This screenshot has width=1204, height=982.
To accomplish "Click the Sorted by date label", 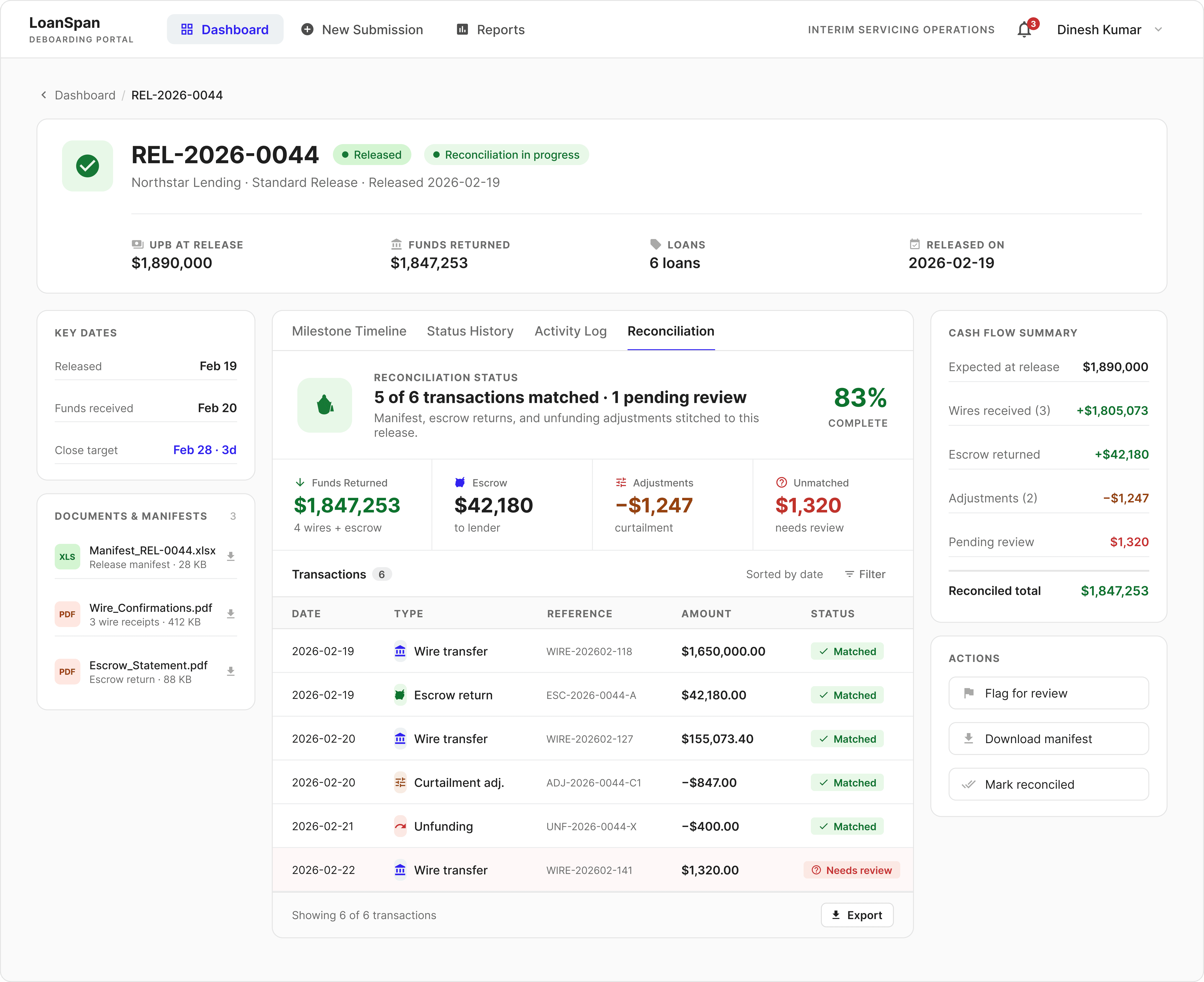I will pyautogui.click(x=784, y=574).
